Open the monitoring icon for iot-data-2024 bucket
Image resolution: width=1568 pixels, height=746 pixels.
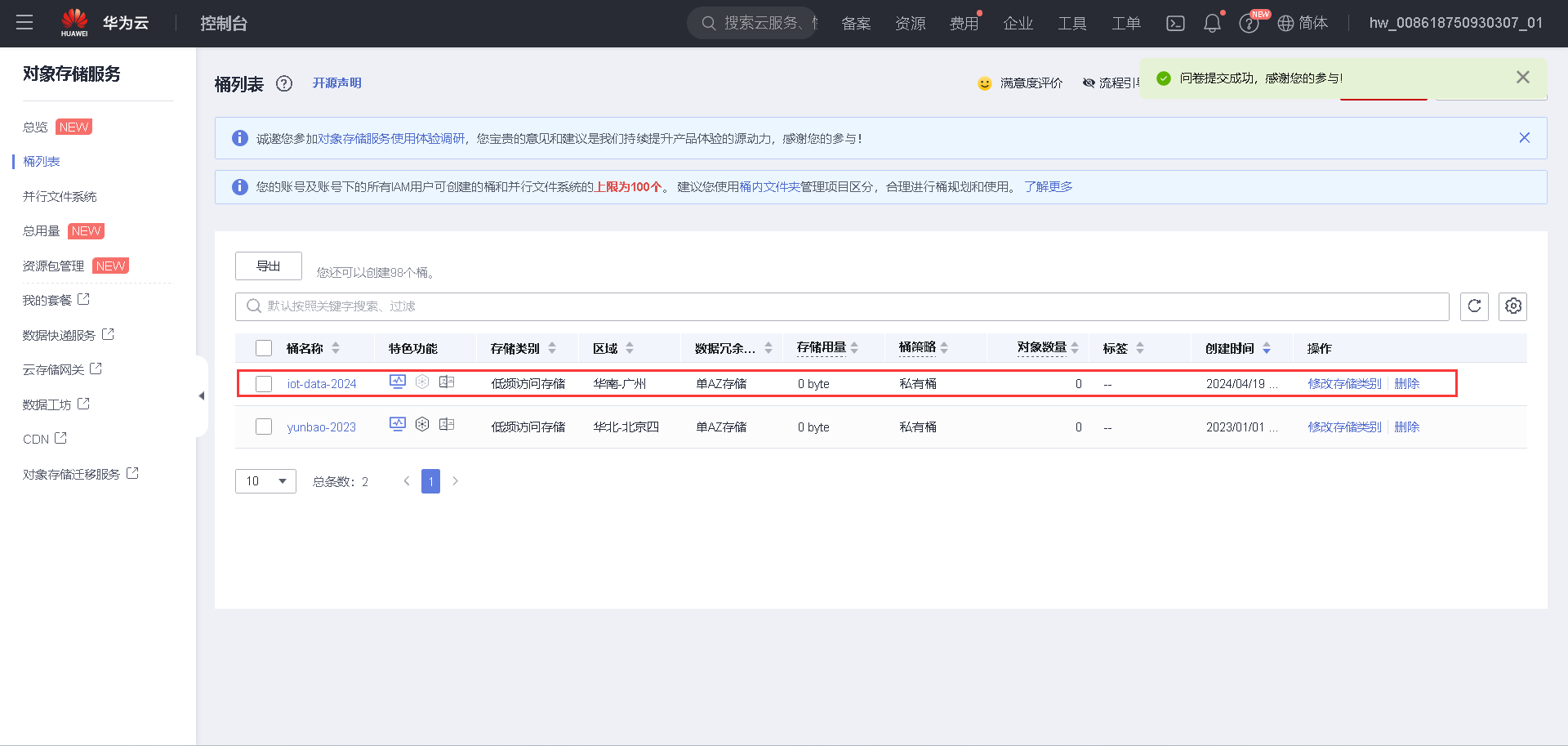[x=398, y=382]
